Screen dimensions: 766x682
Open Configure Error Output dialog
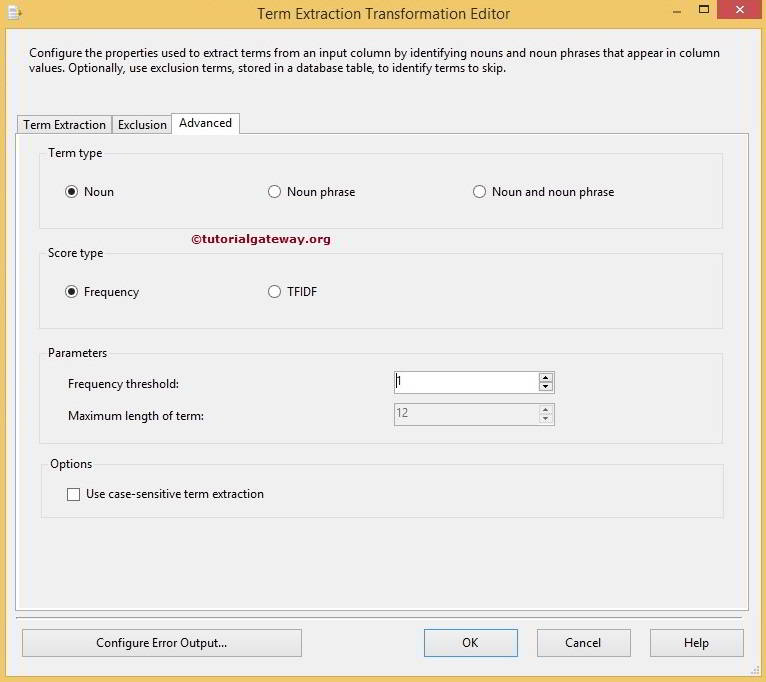[162, 643]
